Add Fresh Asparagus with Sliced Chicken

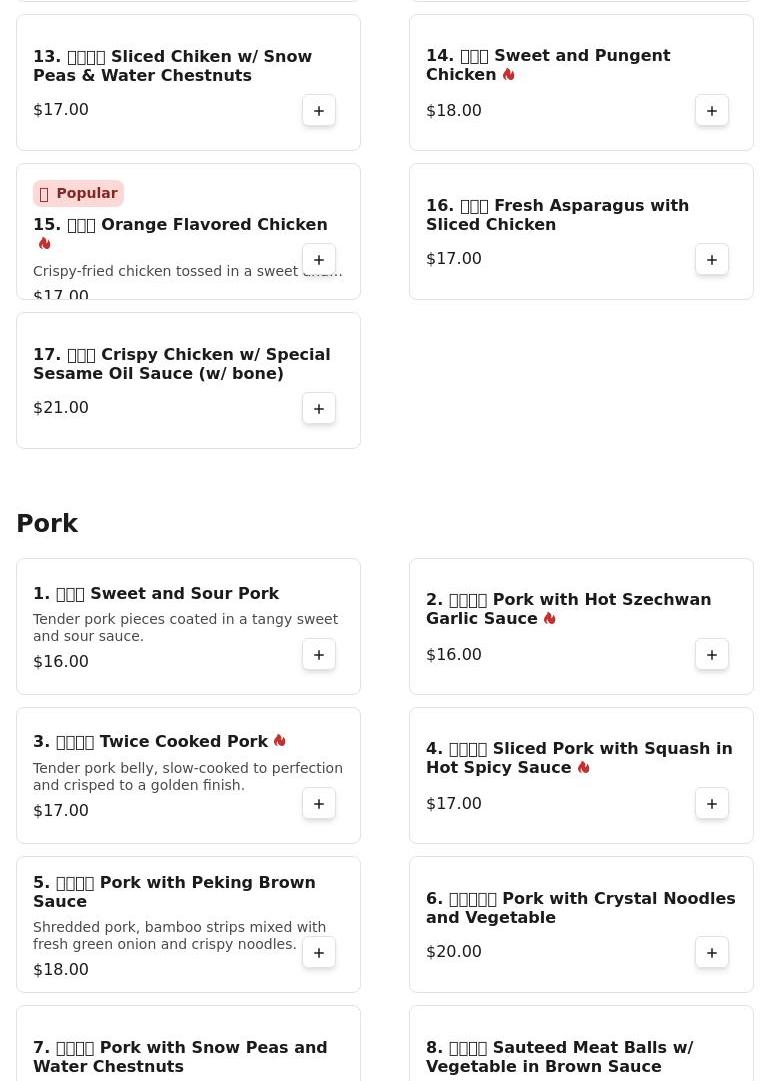pyautogui.click(x=712, y=260)
